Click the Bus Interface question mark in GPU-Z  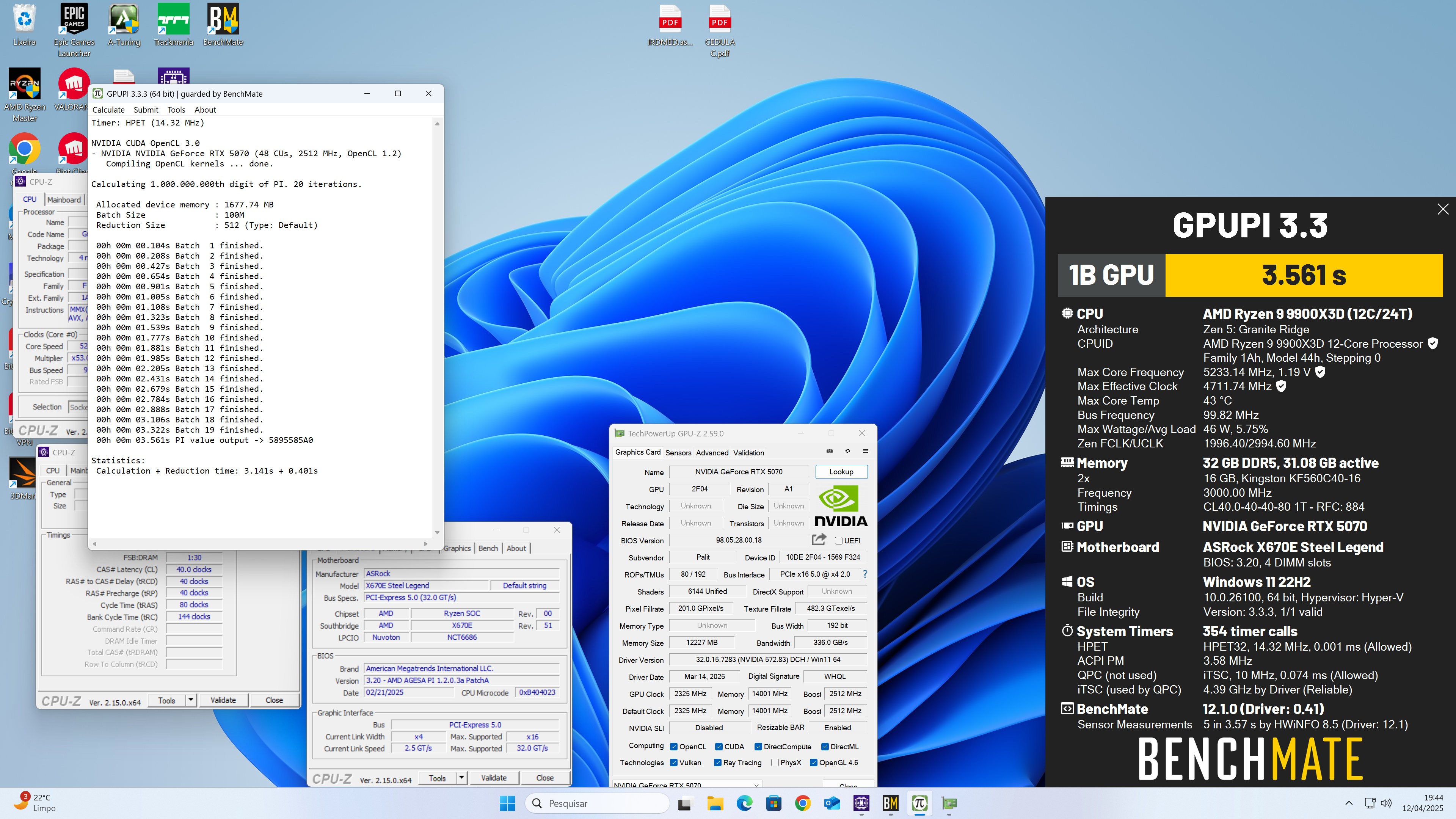(x=865, y=574)
